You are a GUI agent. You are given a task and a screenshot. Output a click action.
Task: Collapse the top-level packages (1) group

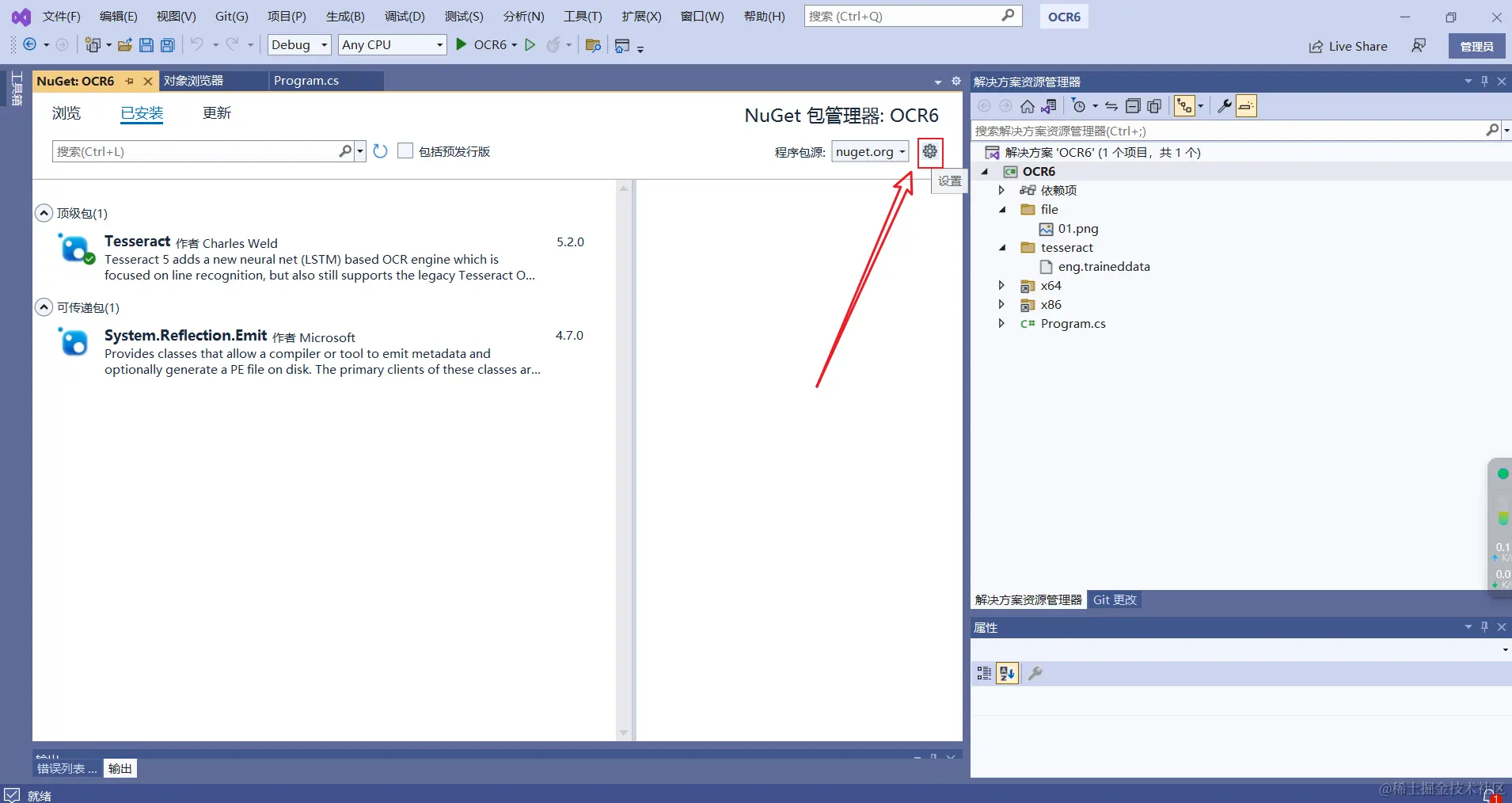pyautogui.click(x=44, y=213)
